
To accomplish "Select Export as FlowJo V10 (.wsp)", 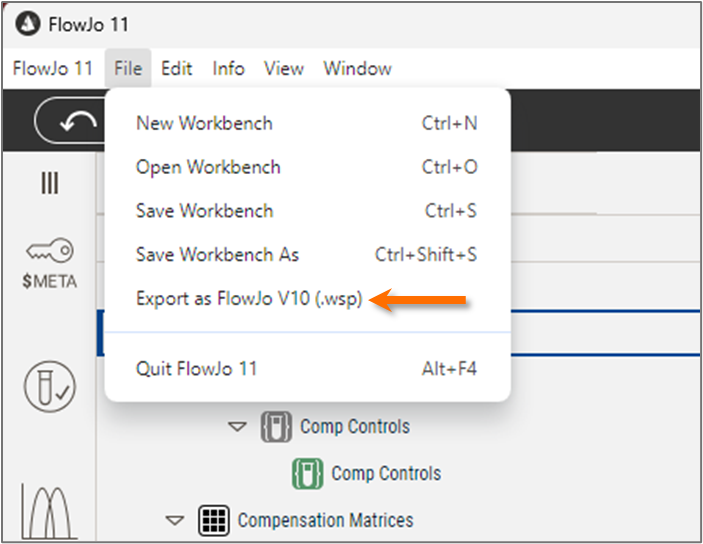I will click(x=249, y=299).
